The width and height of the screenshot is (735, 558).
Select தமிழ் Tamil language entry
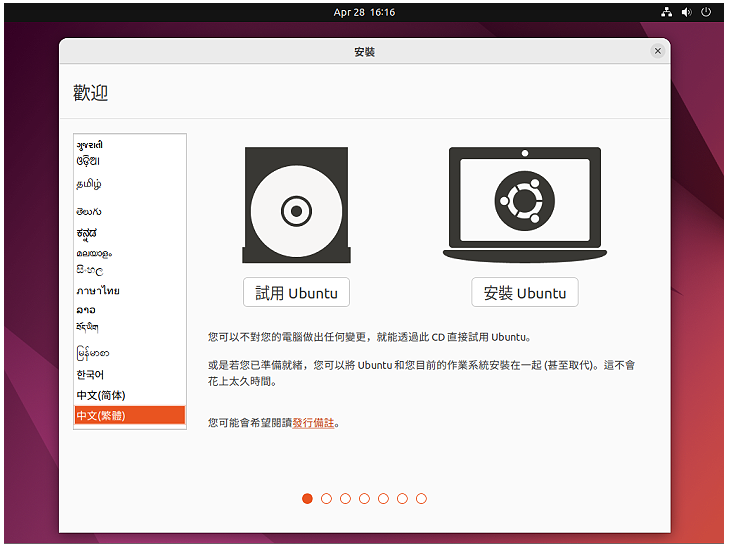(x=130, y=183)
